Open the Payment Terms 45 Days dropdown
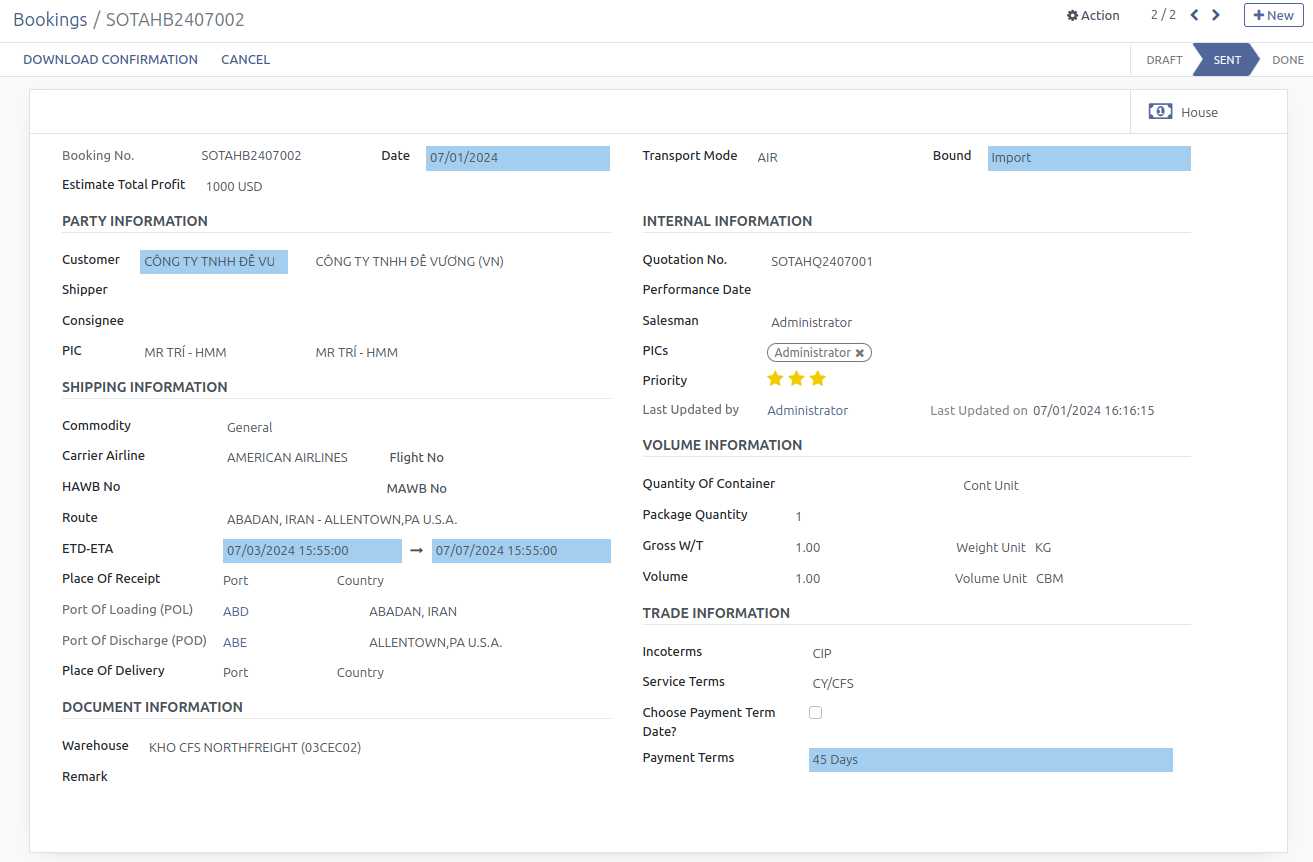The height and width of the screenshot is (862, 1313). [x=989, y=760]
